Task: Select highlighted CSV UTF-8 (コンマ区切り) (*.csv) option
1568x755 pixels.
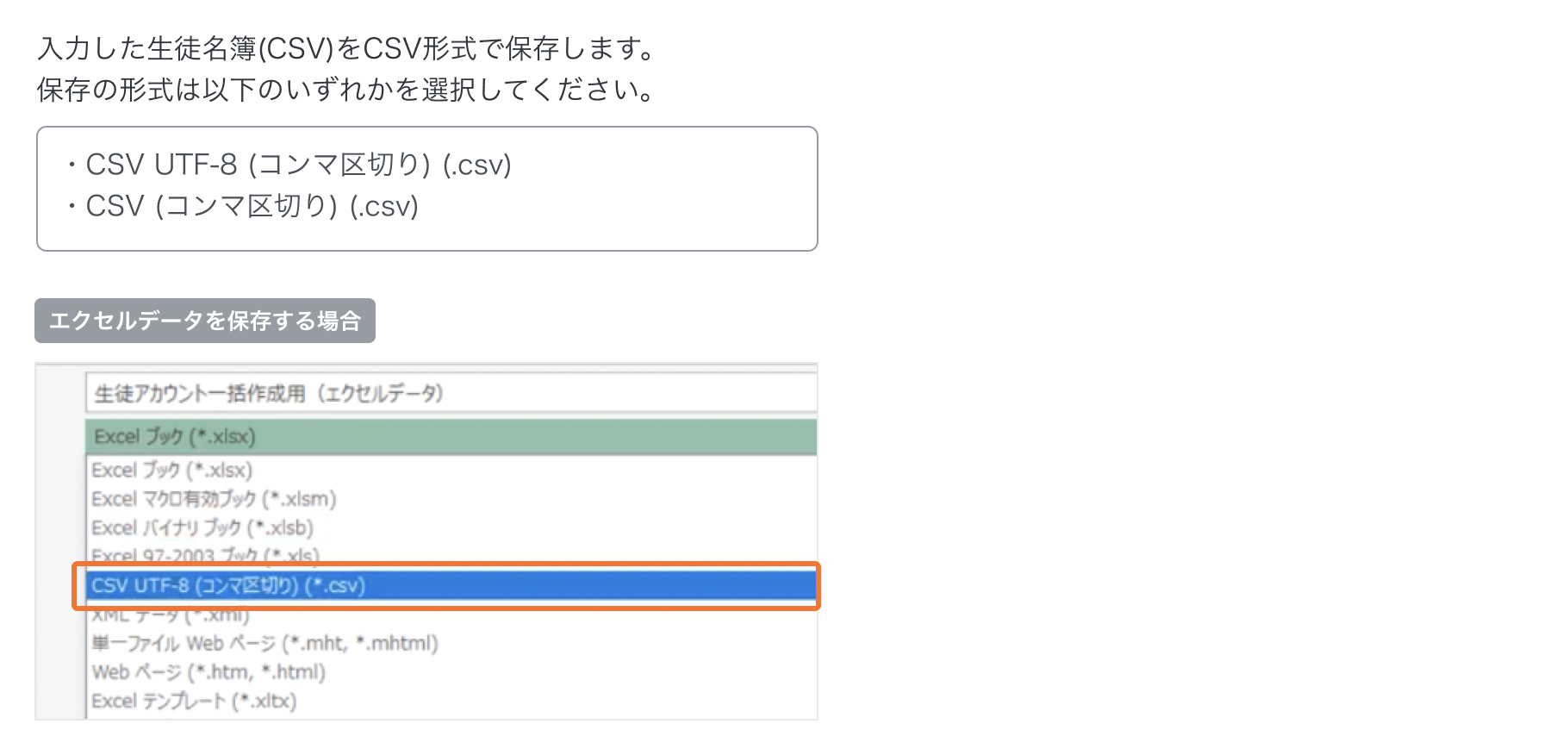Action: tap(228, 586)
